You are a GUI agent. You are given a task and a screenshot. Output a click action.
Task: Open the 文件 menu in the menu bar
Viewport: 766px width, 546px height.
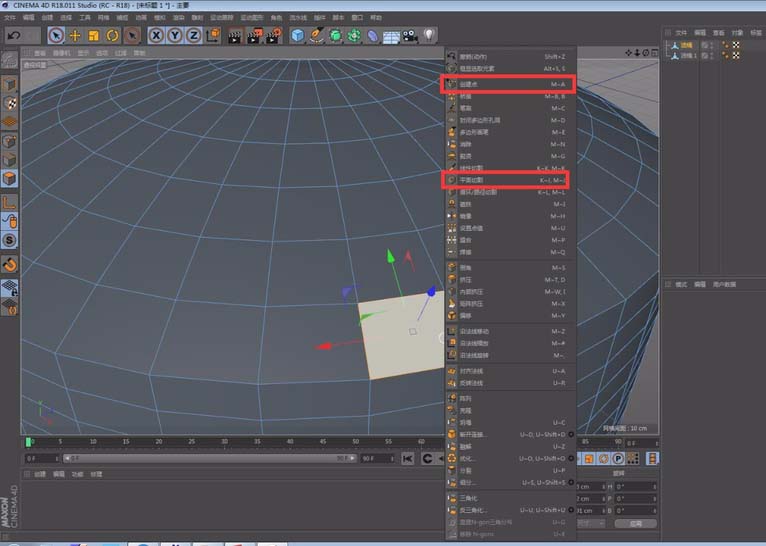click(10, 17)
